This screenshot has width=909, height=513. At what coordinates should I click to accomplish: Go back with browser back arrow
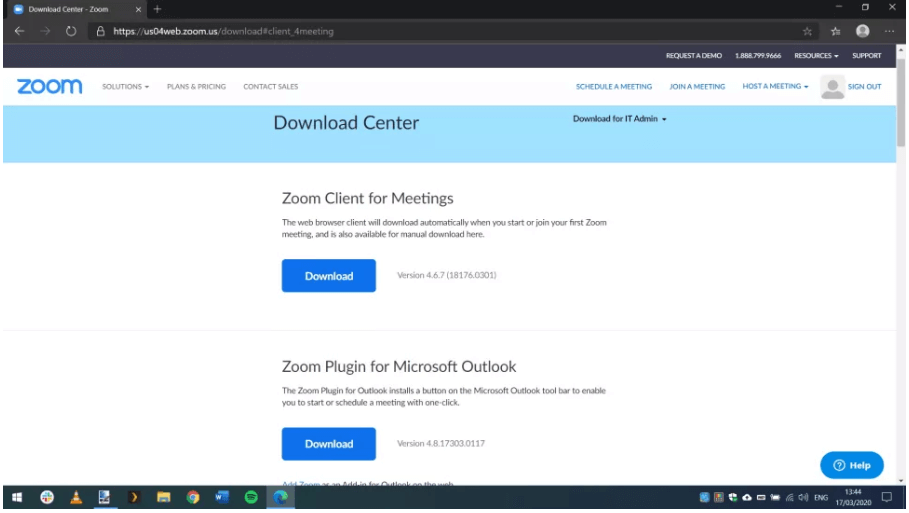click(20, 31)
